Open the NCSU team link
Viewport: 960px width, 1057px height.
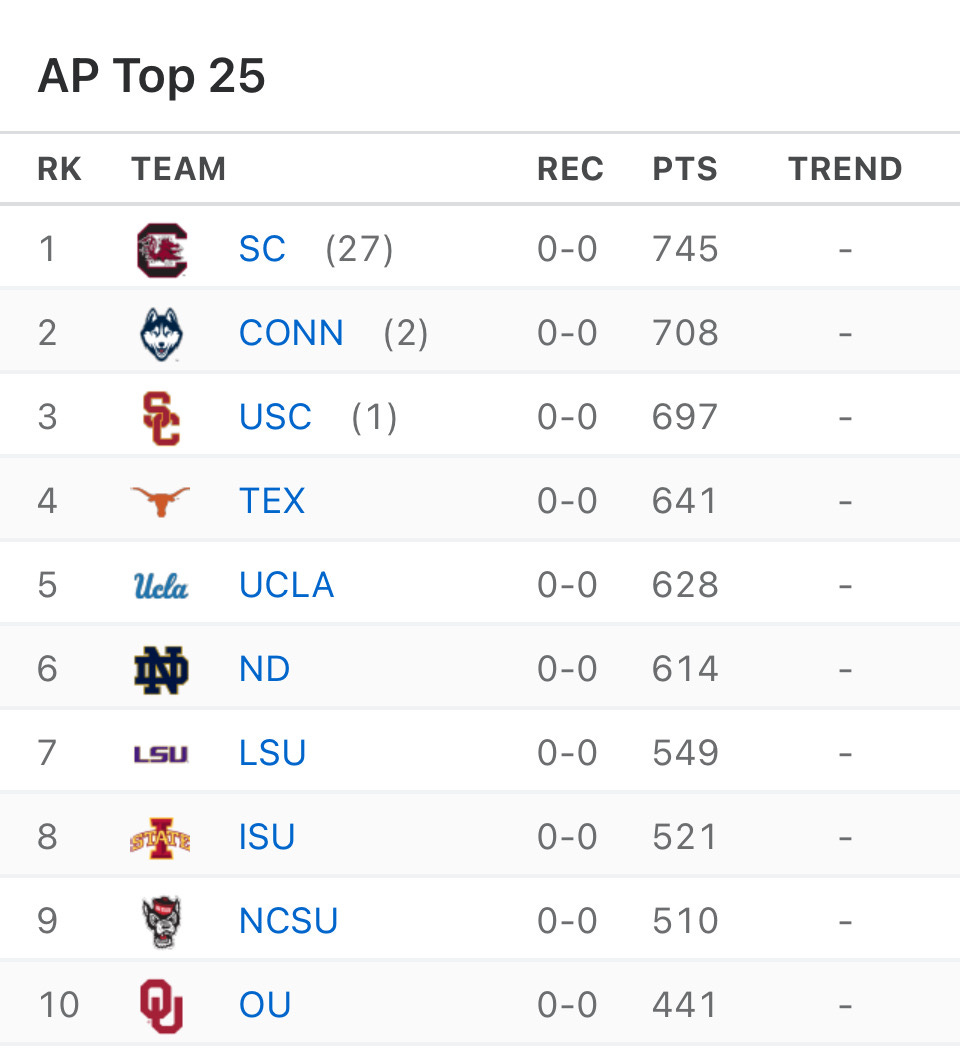[289, 920]
